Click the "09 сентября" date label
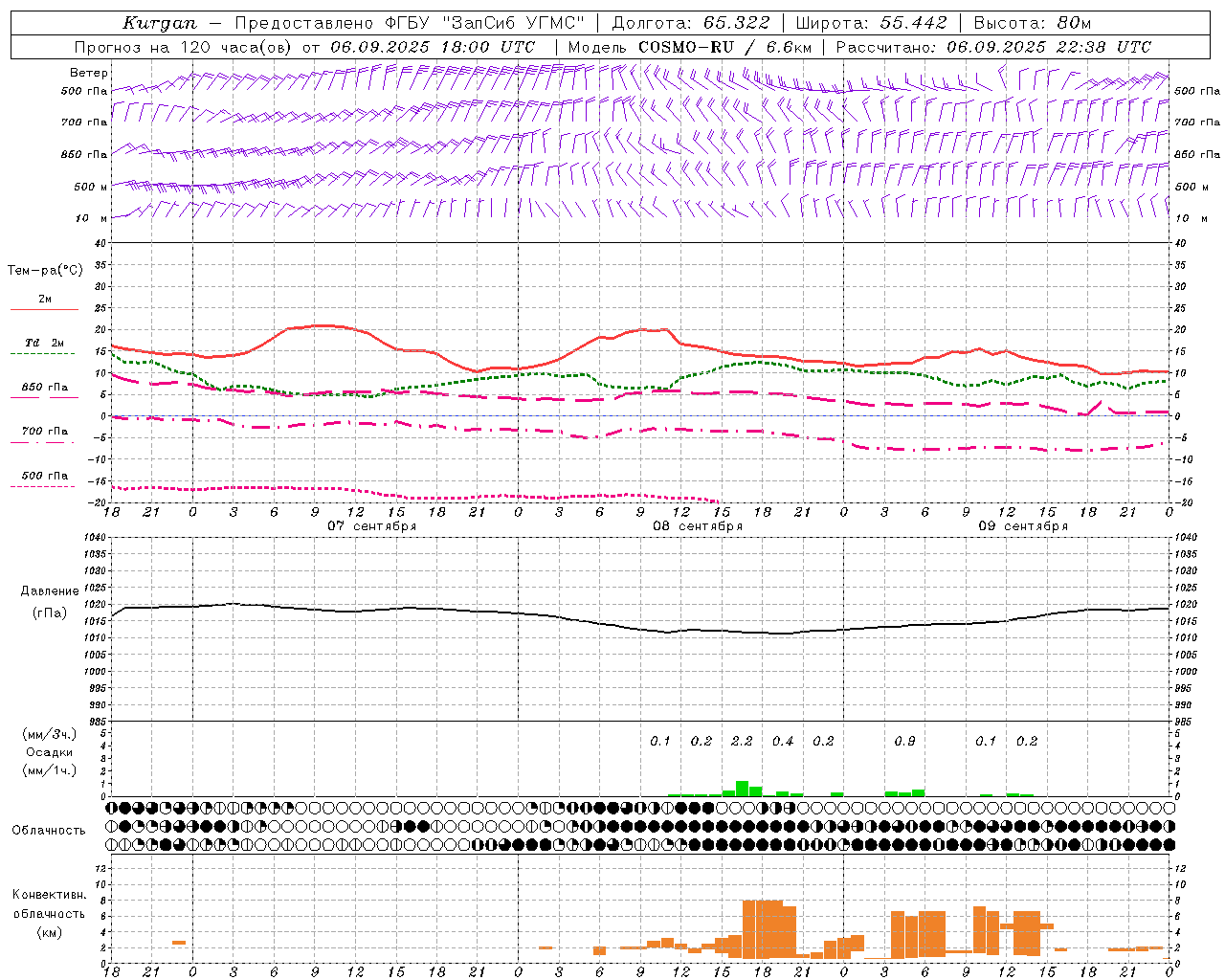1225x980 pixels. [x=1023, y=526]
